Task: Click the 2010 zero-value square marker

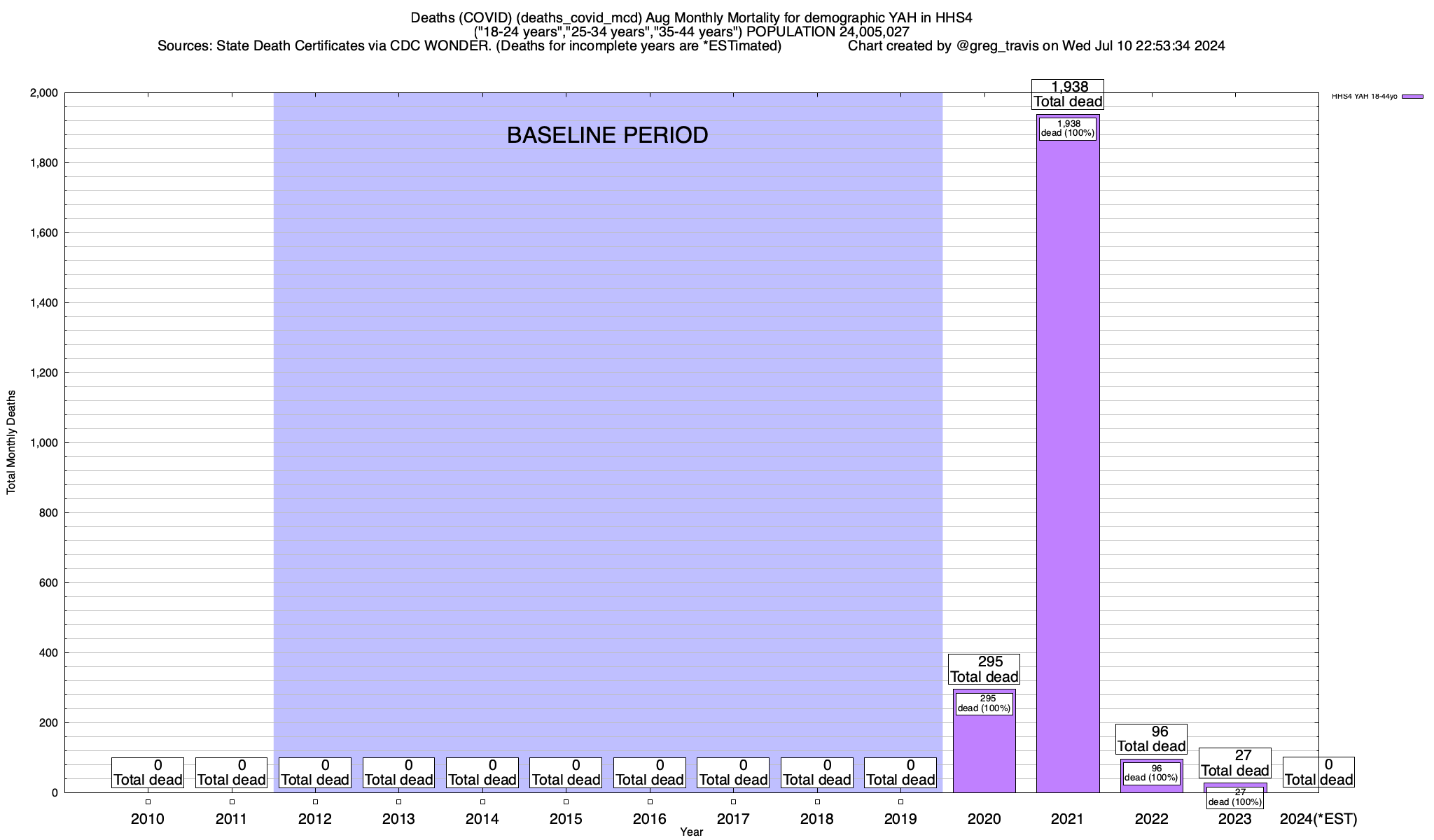Action: 148,802
